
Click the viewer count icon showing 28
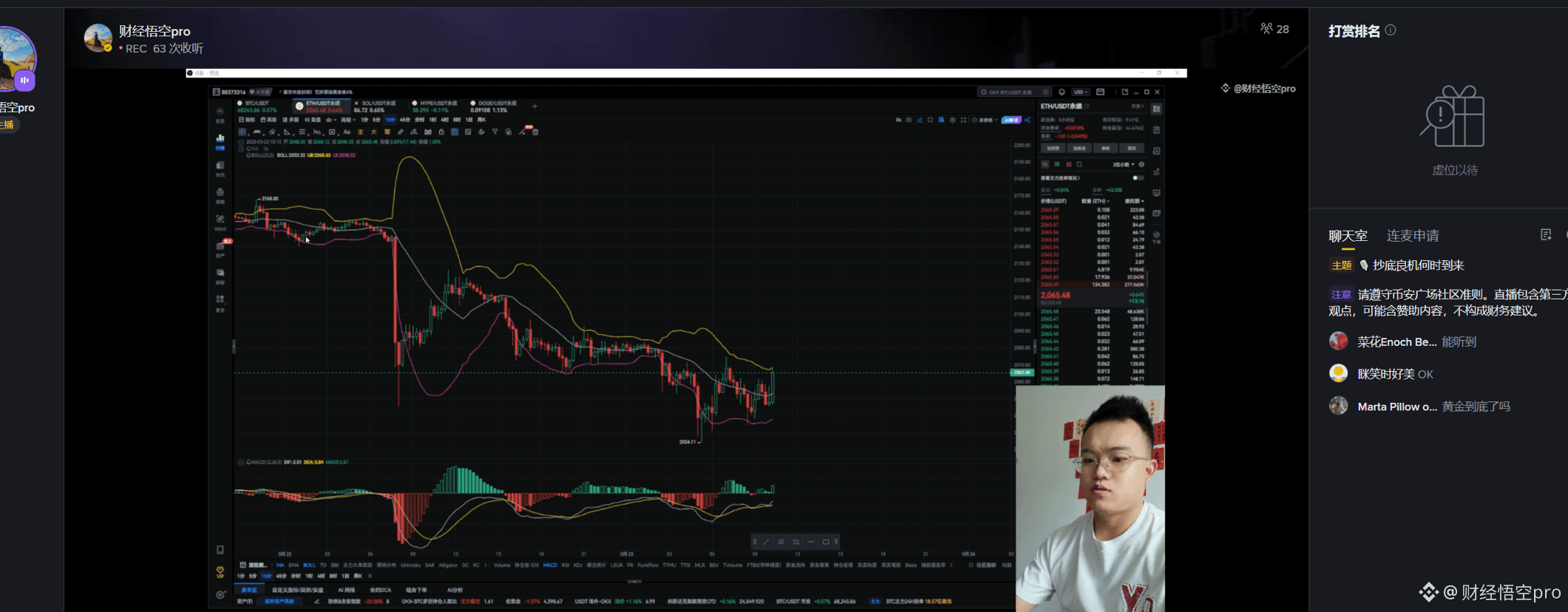point(1266,29)
